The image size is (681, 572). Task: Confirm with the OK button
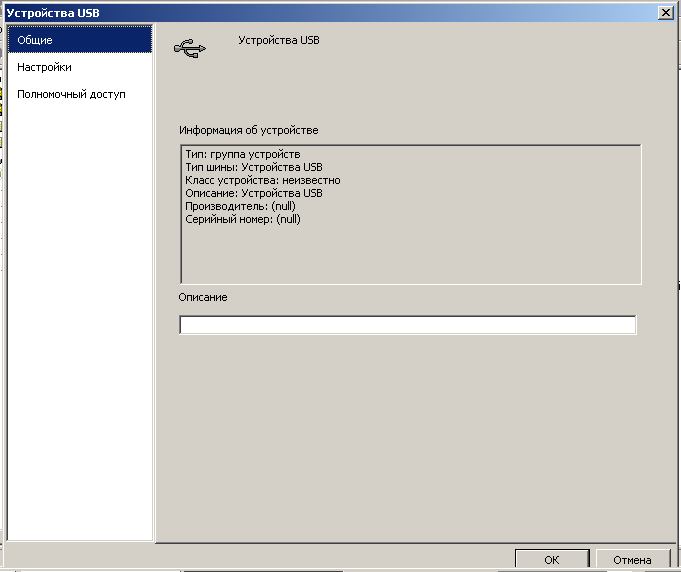point(552,560)
